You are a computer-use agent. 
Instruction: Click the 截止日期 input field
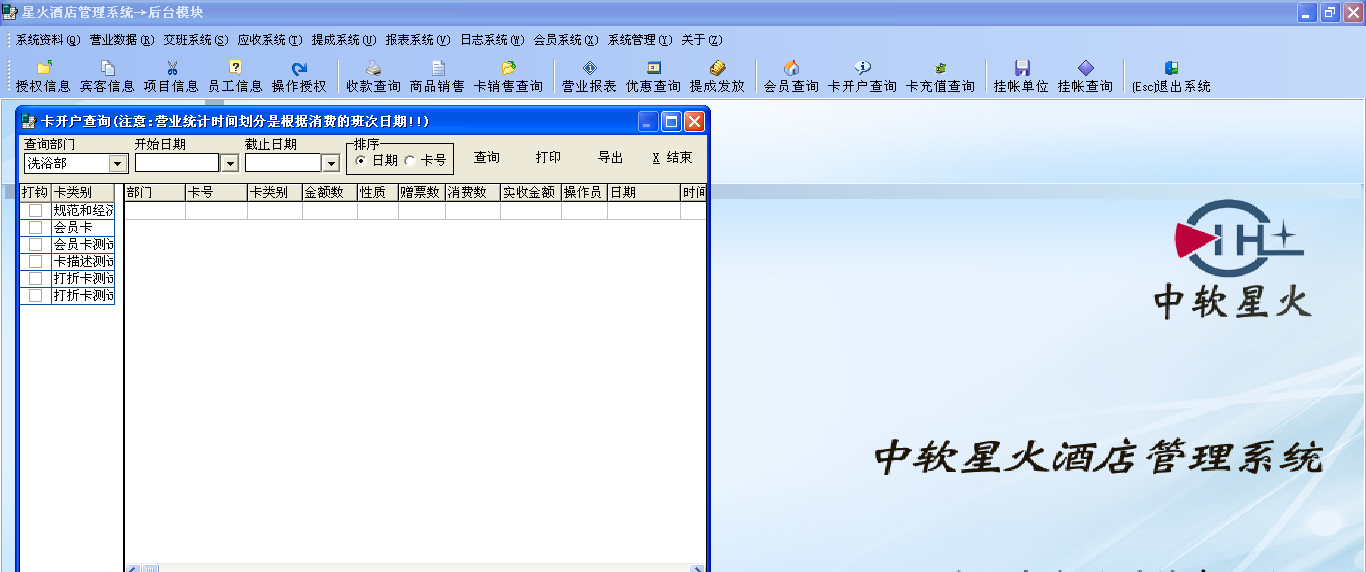pos(283,163)
